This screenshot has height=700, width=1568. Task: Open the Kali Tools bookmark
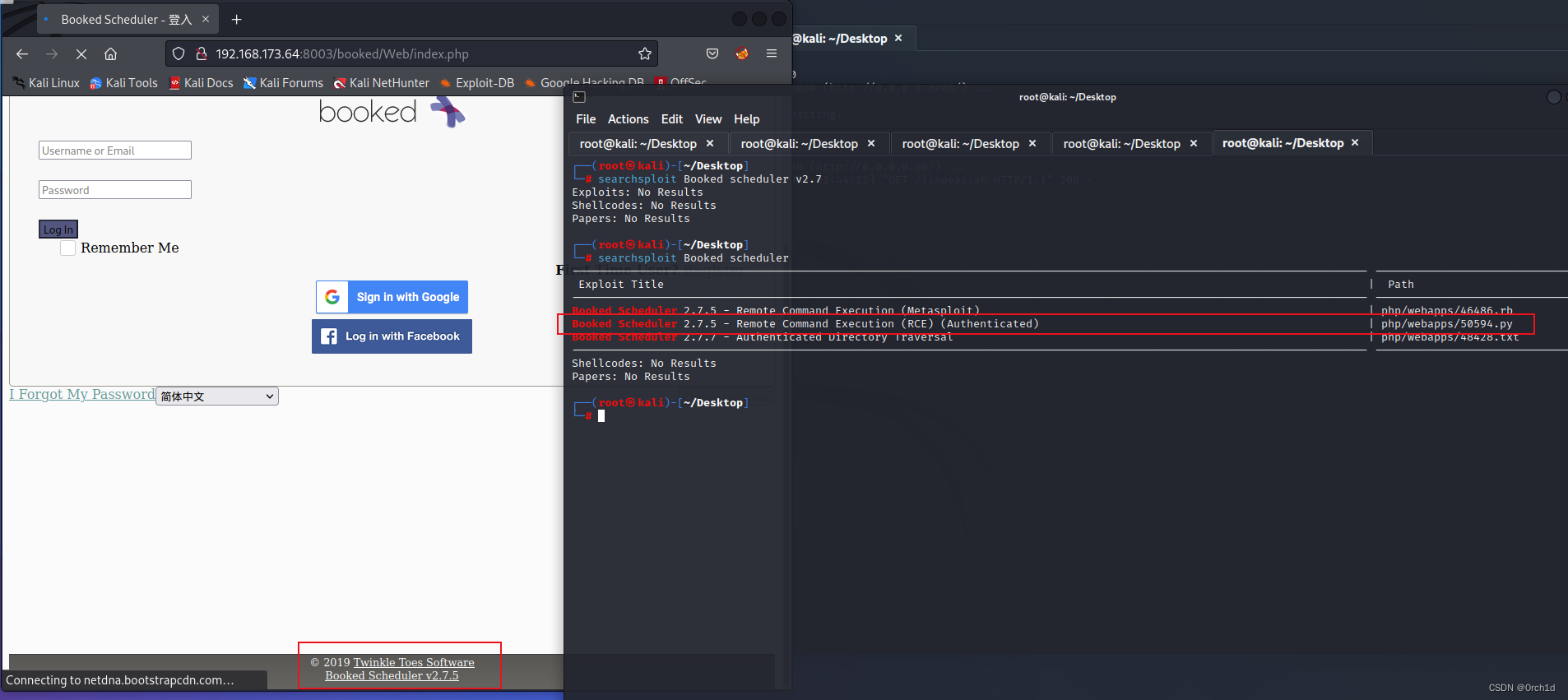[123, 83]
